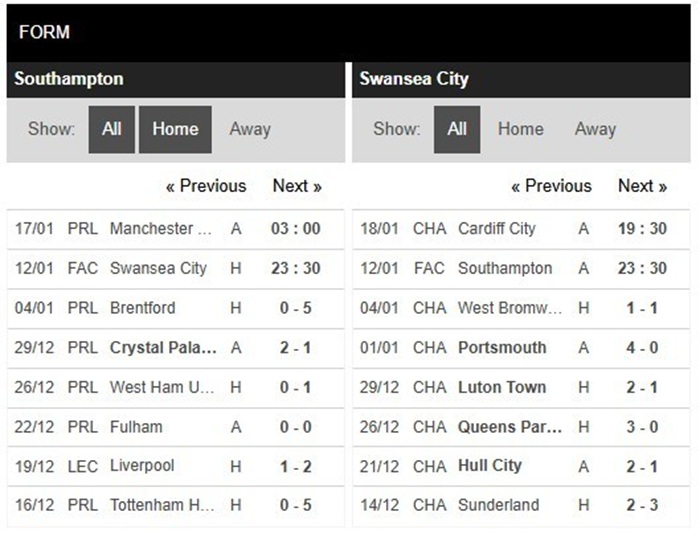Select Swansea City's All filter

pos(457,129)
